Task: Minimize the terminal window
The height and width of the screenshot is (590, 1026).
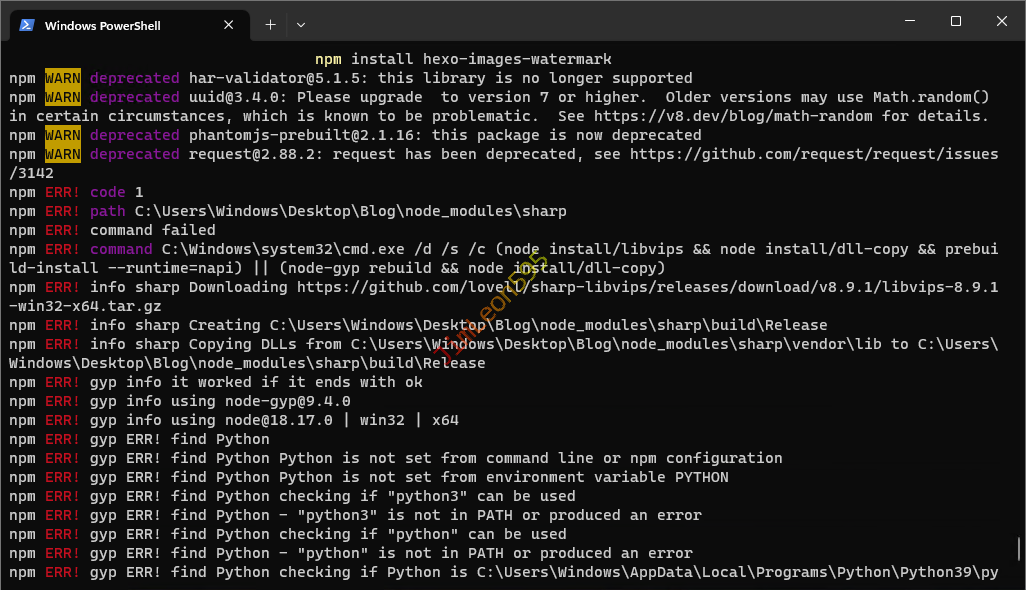Action: [x=910, y=21]
